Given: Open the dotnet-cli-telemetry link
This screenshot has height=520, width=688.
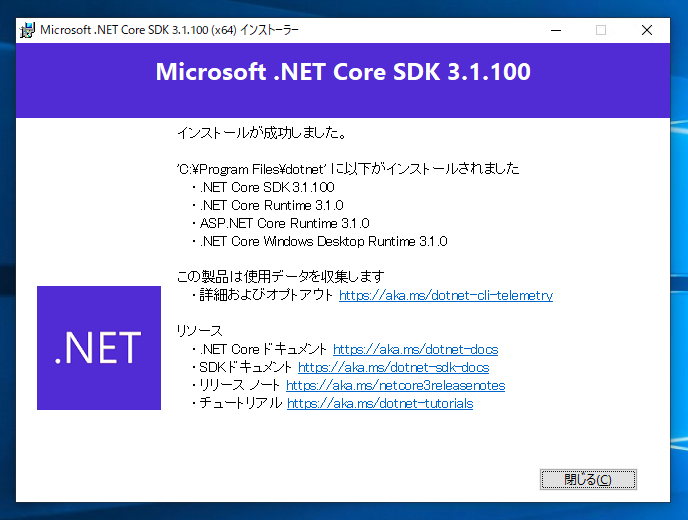Looking at the screenshot, I should [x=446, y=295].
